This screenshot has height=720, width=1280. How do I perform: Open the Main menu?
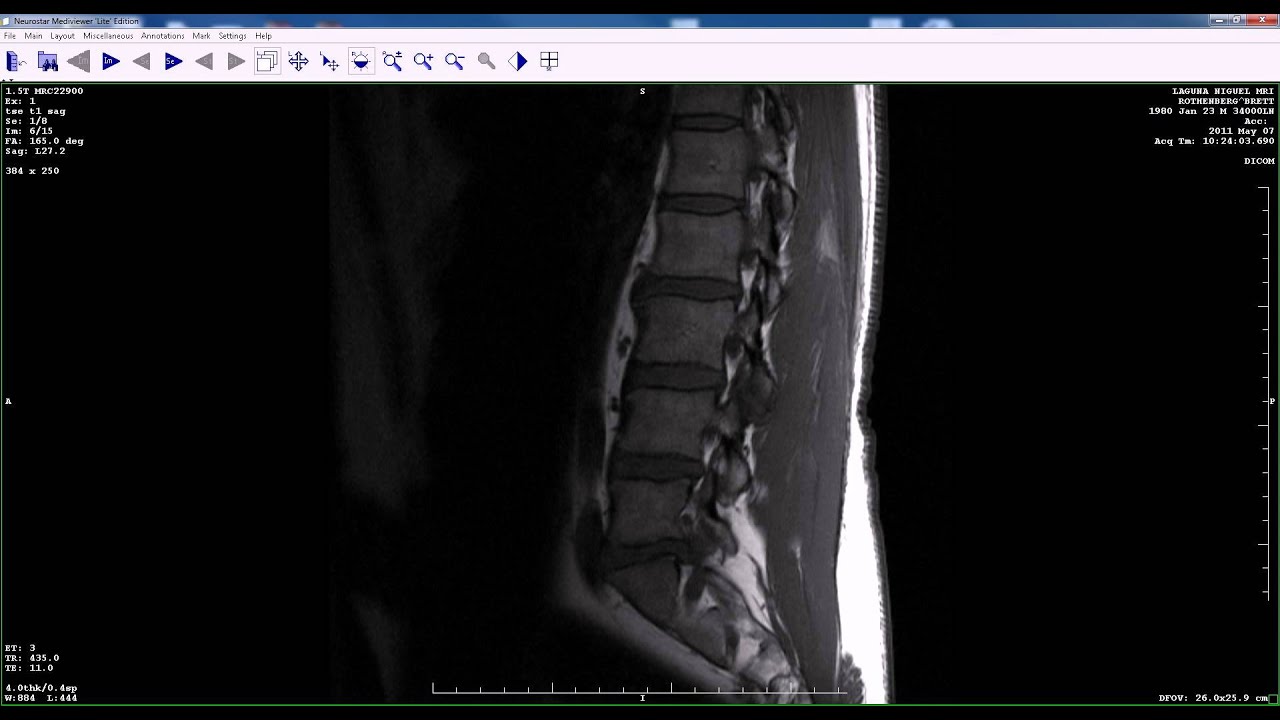click(x=33, y=36)
